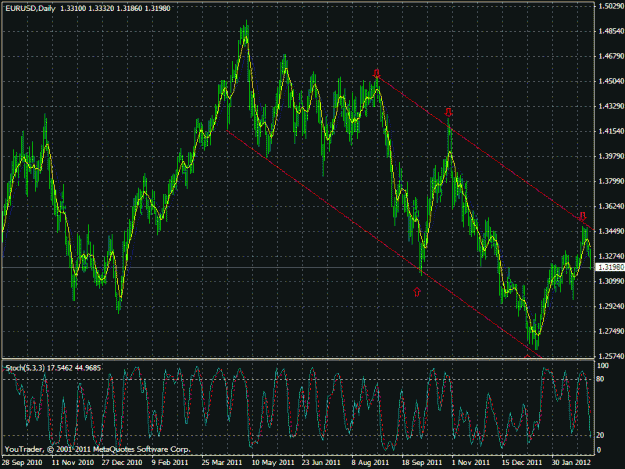Click the 1.50290 price axis label
The height and width of the screenshot is (469, 625).
tap(611, 6)
